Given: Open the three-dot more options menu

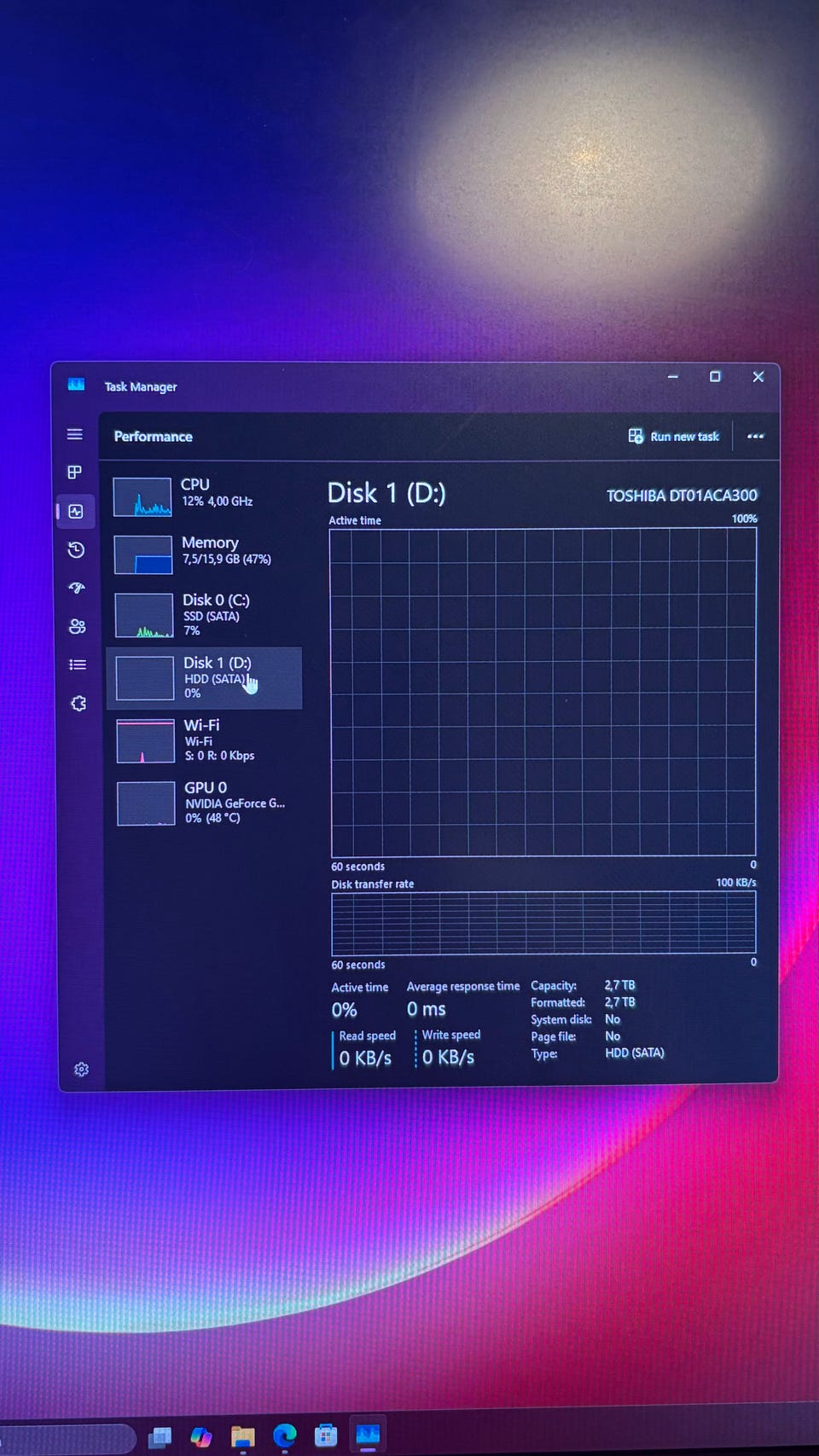Looking at the screenshot, I should click(x=755, y=437).
